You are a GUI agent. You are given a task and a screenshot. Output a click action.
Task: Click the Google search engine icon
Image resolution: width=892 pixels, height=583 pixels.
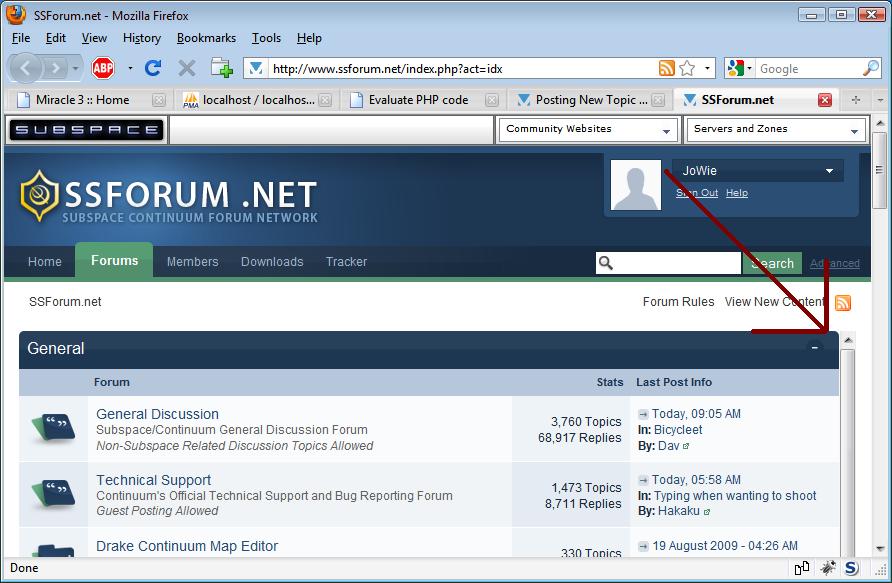[735, 68]
